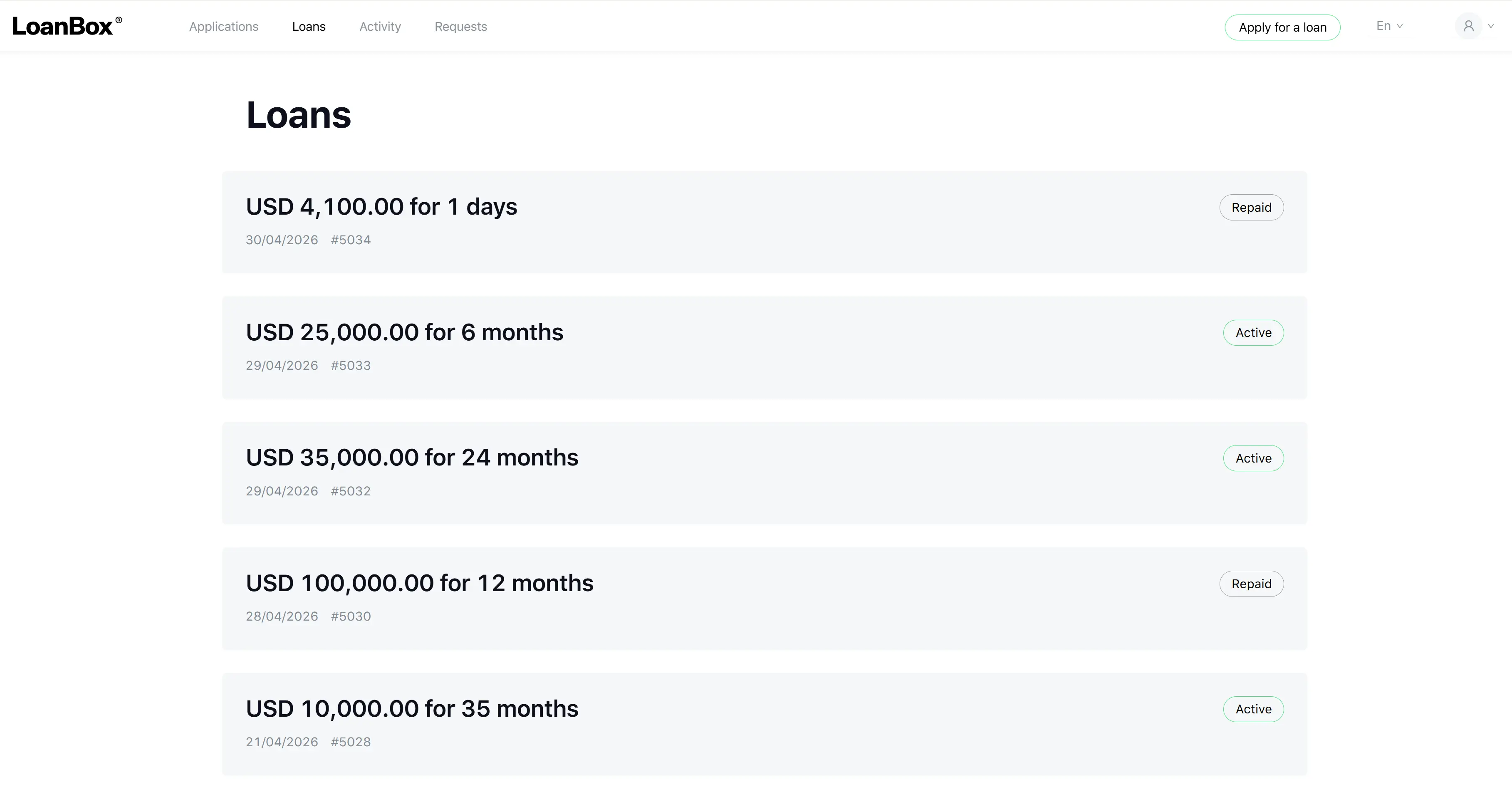Open the Requests tab

(x=461, y=27)
